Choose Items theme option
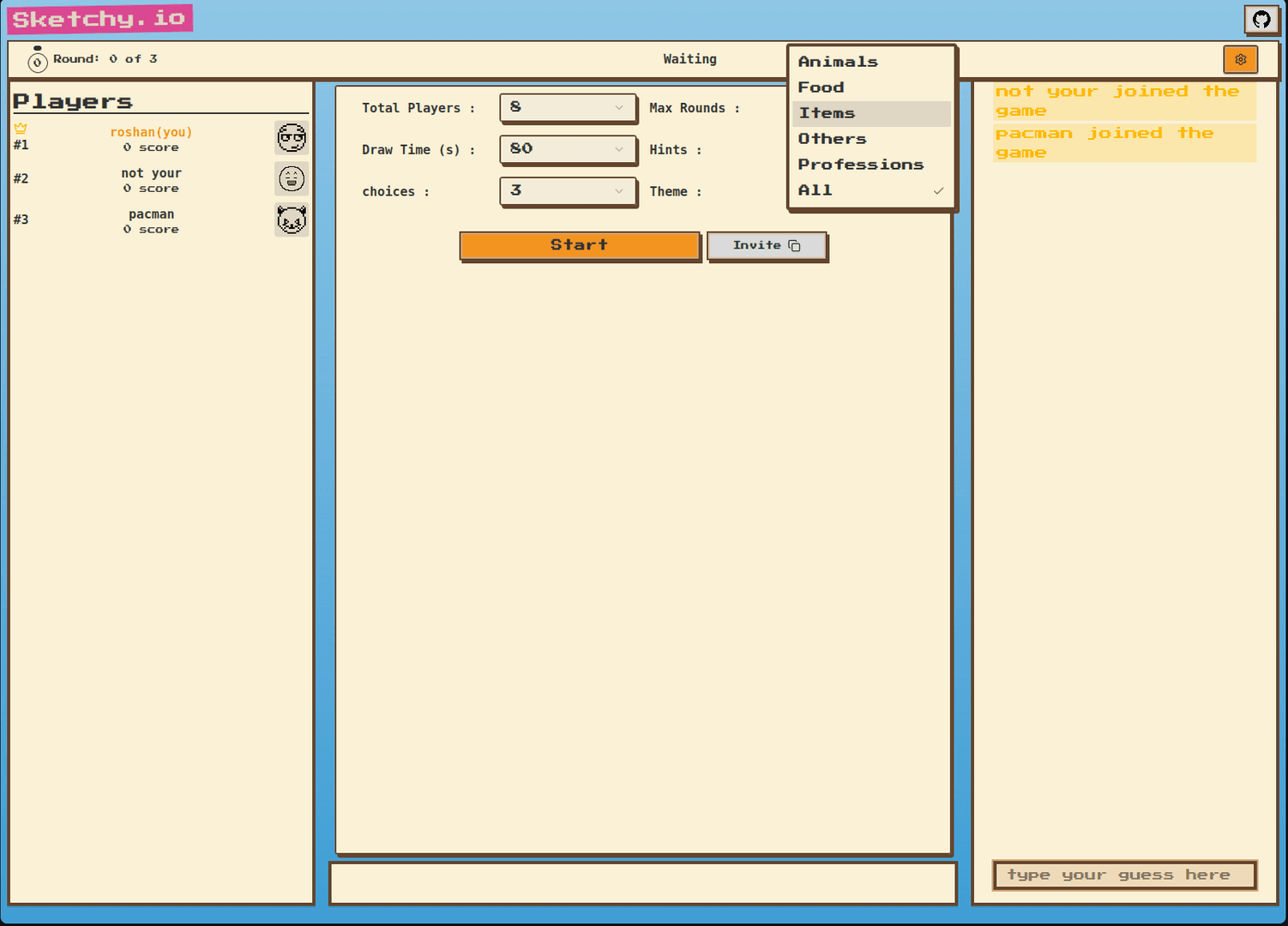The height and width of the screenshot is (926, 1288). [871, 113]
